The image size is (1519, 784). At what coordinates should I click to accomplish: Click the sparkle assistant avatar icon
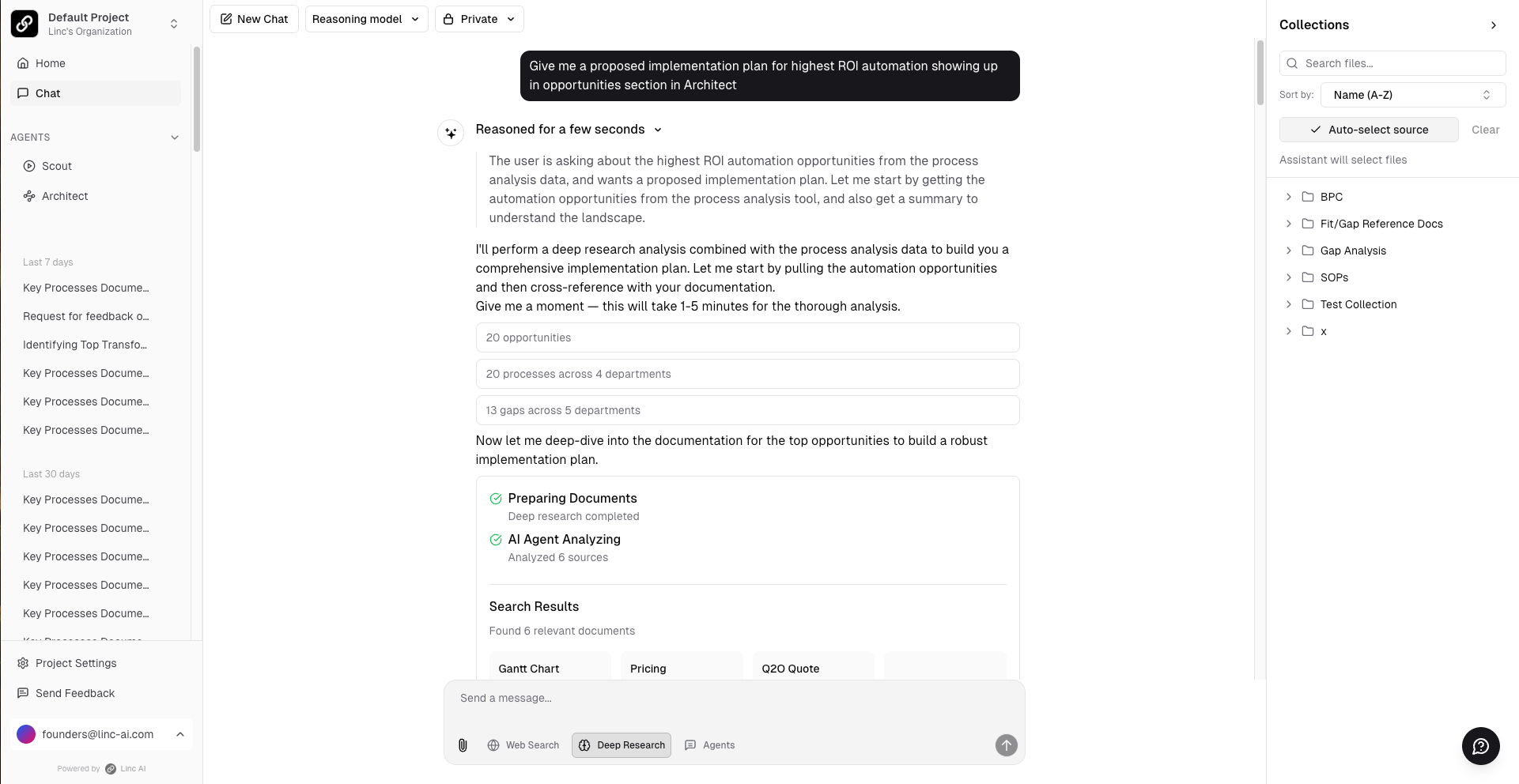pyautogui.click(x=451, y=133)
